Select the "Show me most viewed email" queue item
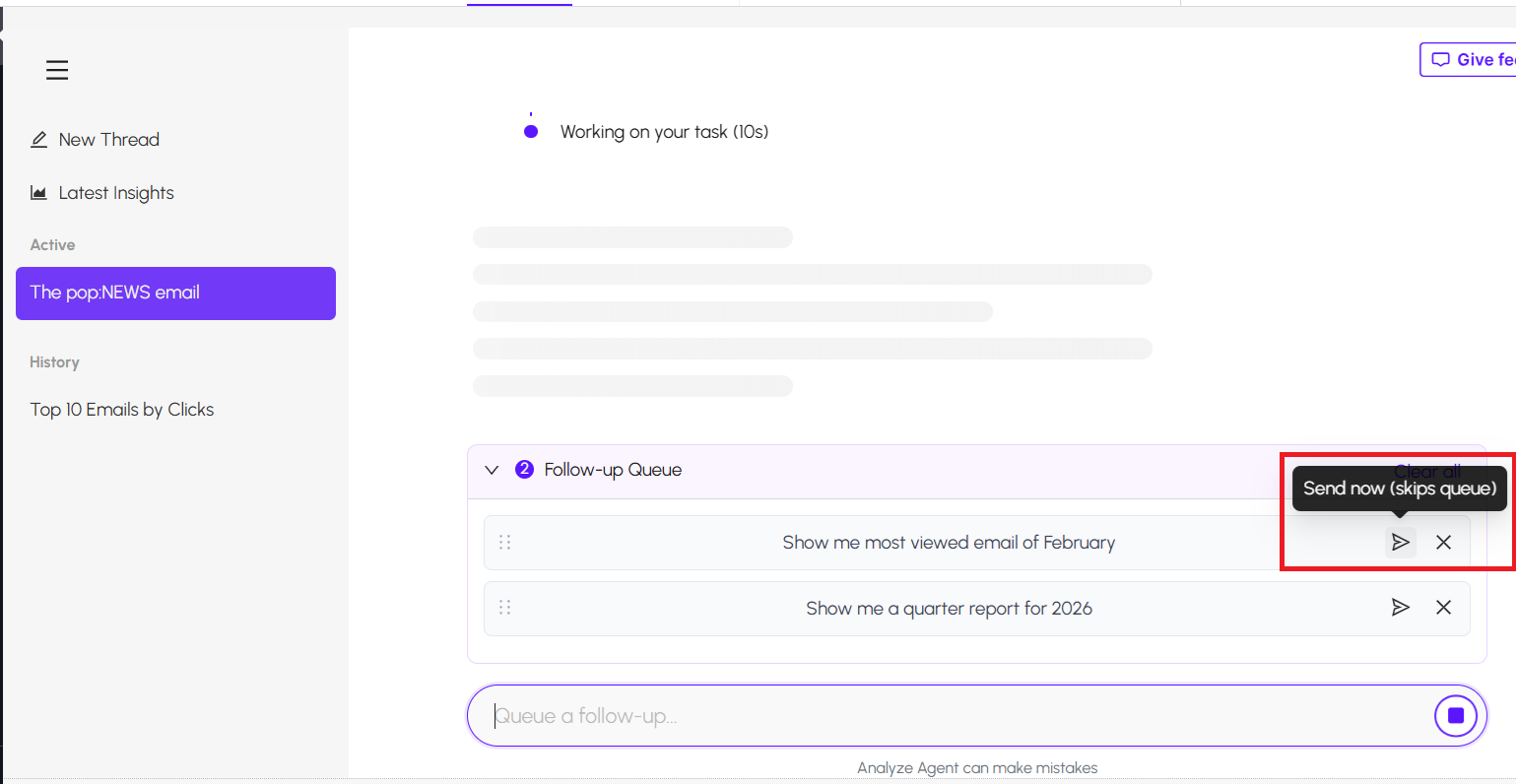The height and width of the screenshot is (784, 1516). tap(948, 543)
